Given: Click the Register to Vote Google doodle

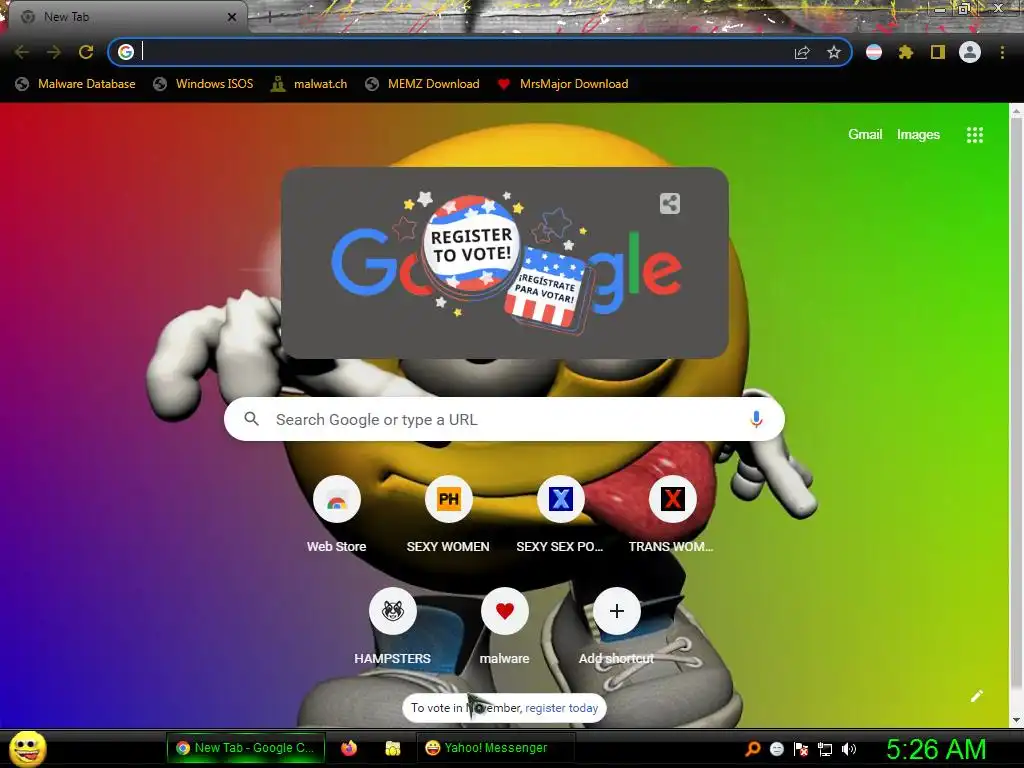Looking at the screenshot, I should click(506, 264).
